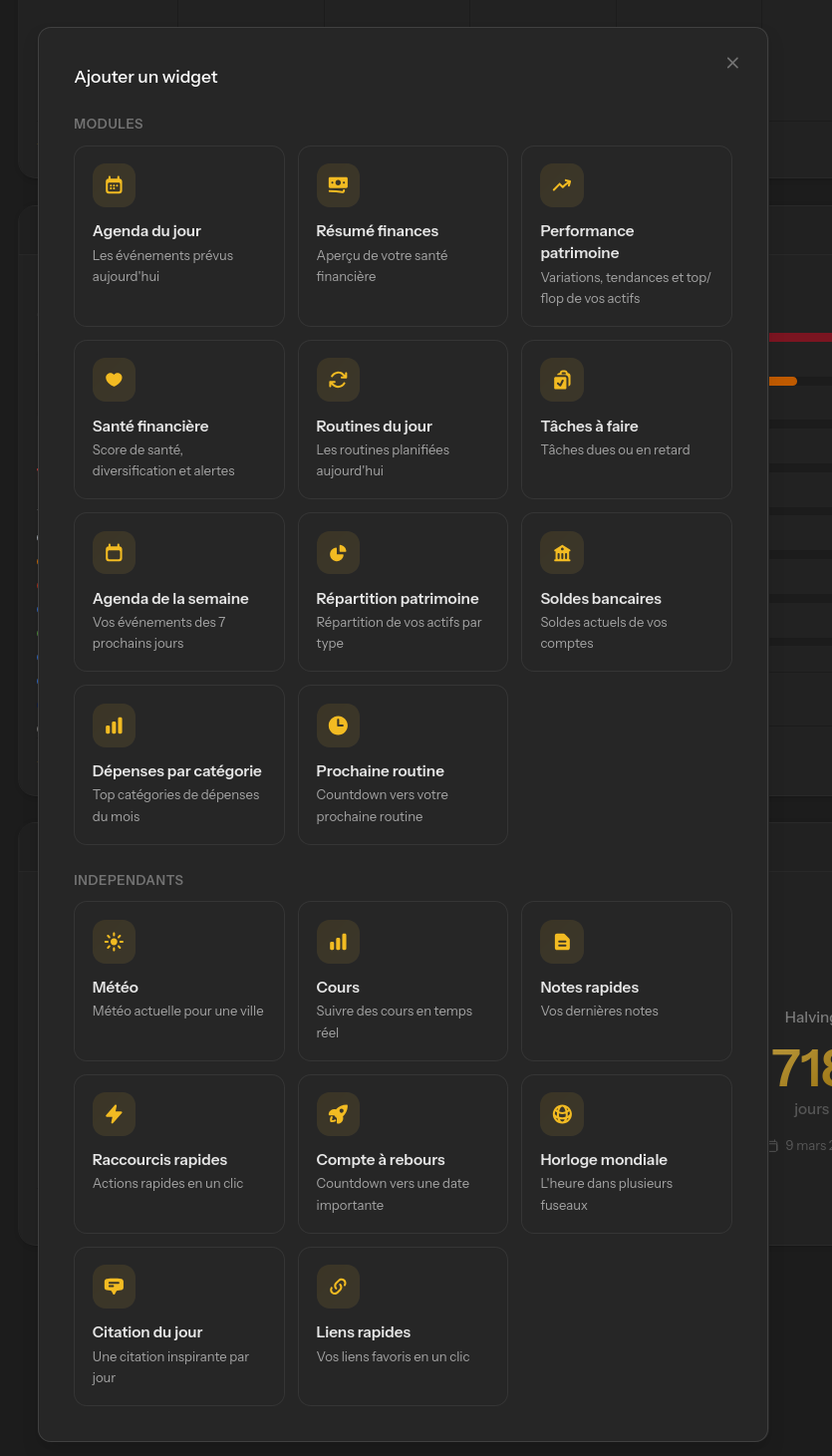Select the Agenda du jour calendar icon

coord(114,185)
